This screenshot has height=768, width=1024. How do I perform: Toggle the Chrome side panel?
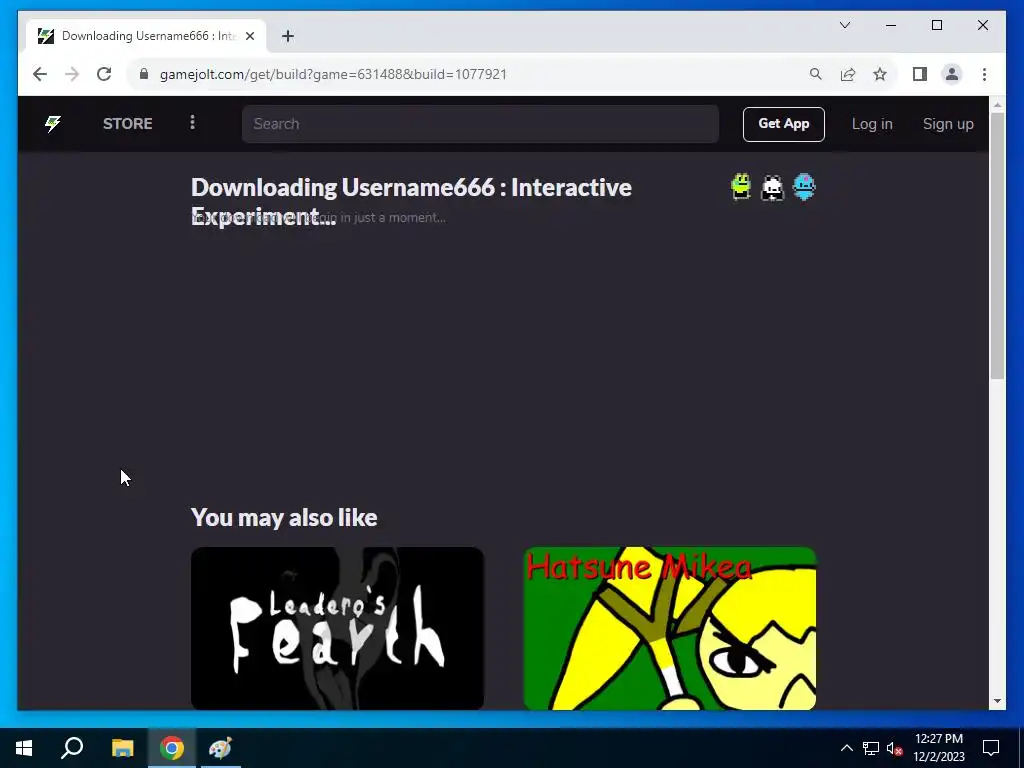(x=920, y=74)
